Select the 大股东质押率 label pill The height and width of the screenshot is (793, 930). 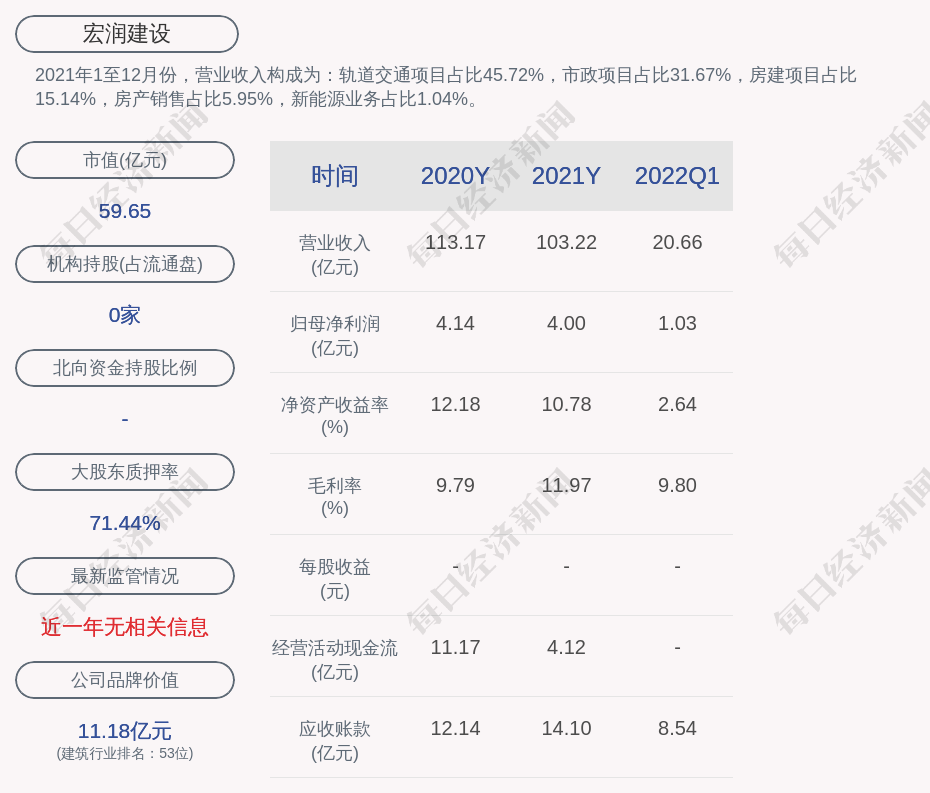pos(125,472)
